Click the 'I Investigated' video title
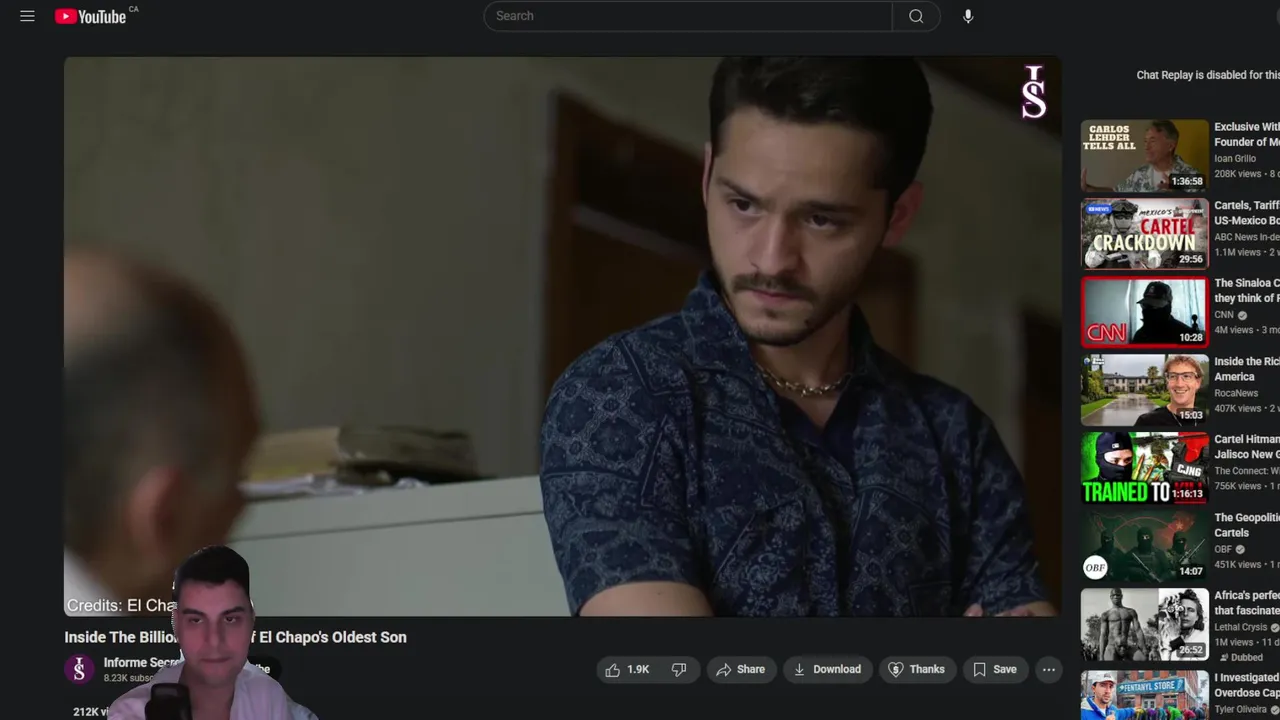 [x=1247, y=684]
